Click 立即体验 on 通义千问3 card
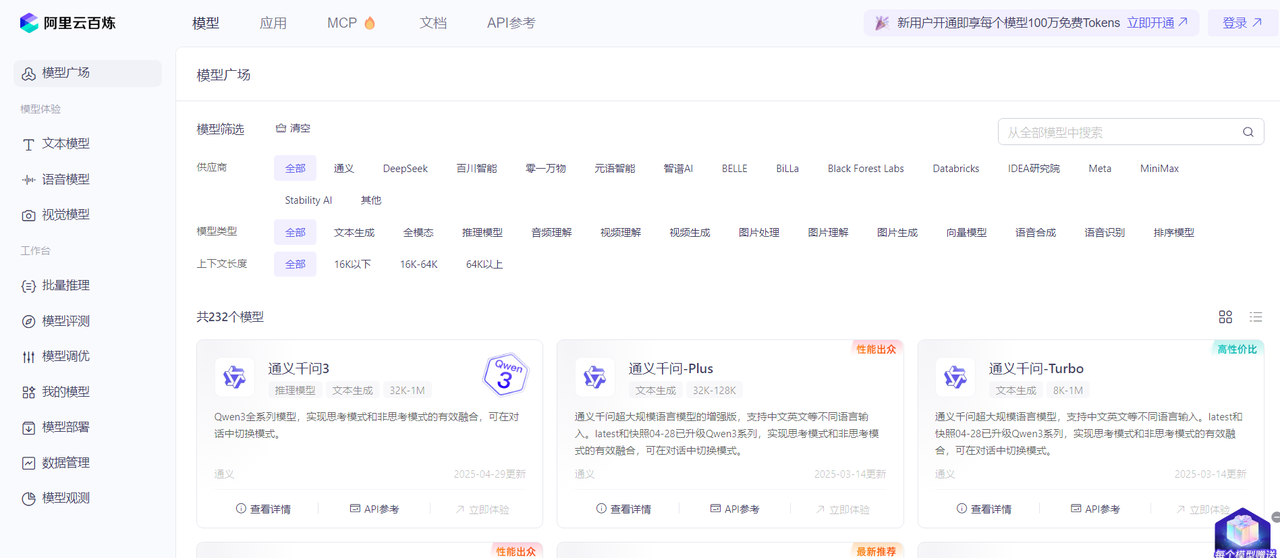 482,509
